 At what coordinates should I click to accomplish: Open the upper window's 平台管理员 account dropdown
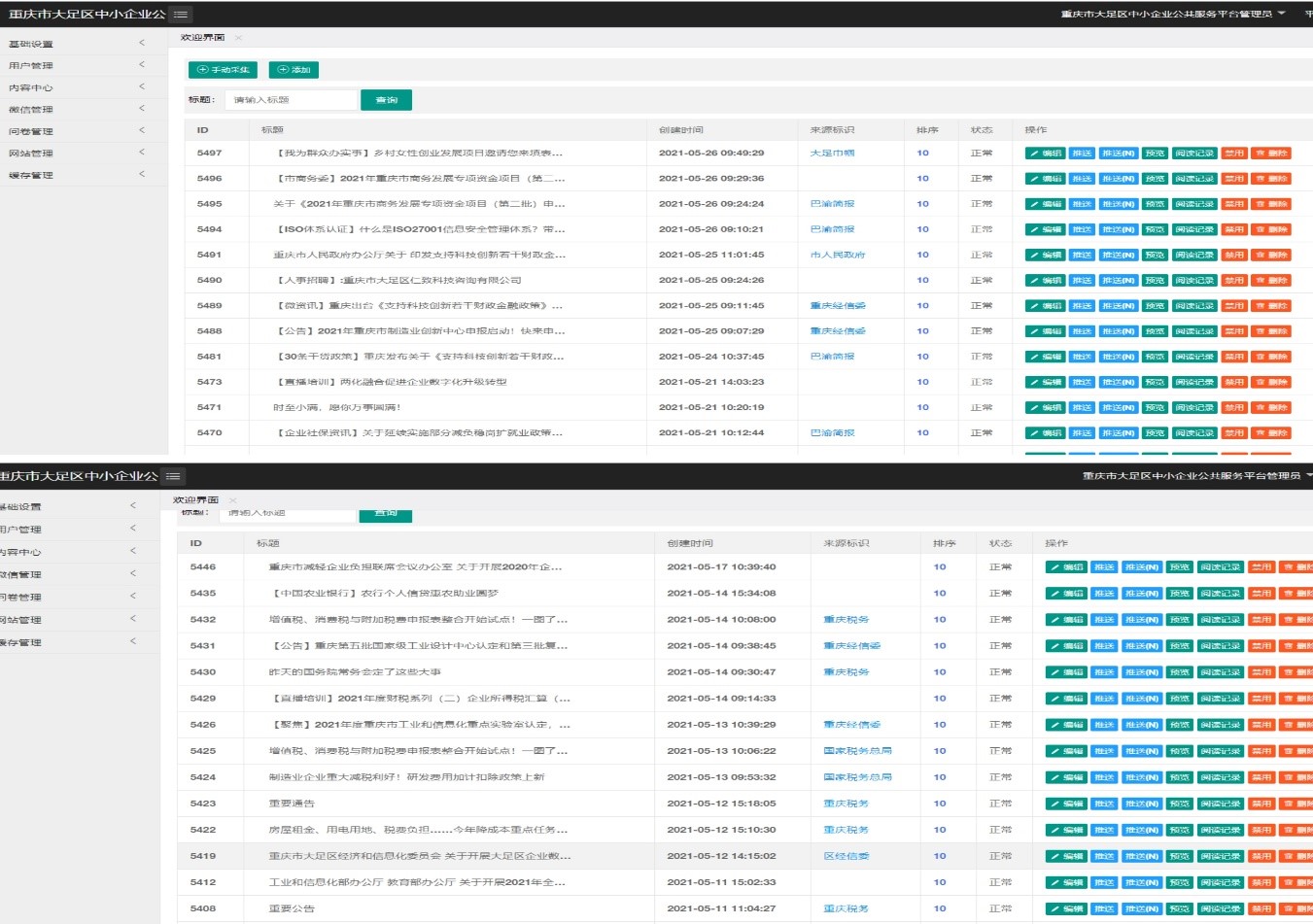pos(1172,14)
